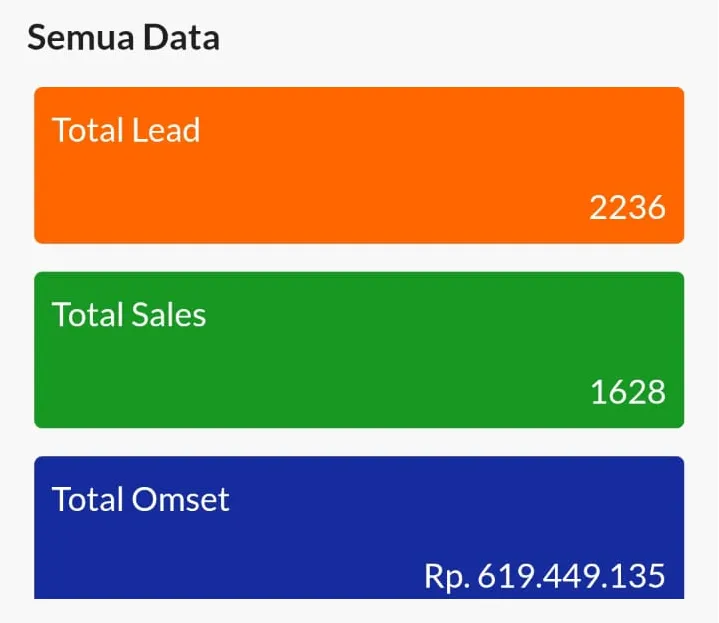Click the word Sales on green card
The image size is (719, 623).
[x=169, y=315]
